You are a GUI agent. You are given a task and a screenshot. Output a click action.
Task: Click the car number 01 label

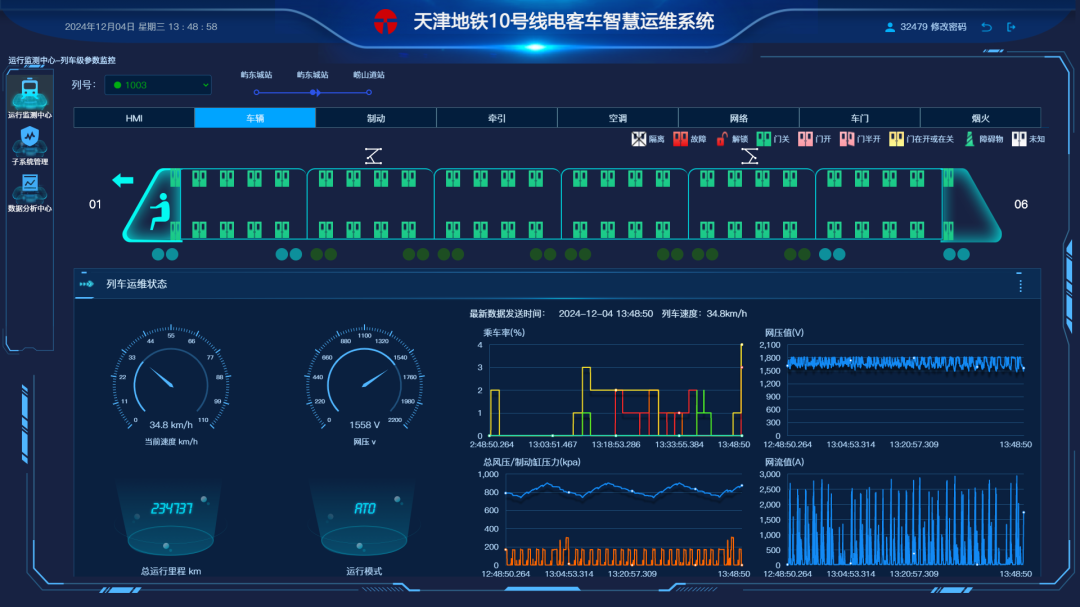(95, 205)
